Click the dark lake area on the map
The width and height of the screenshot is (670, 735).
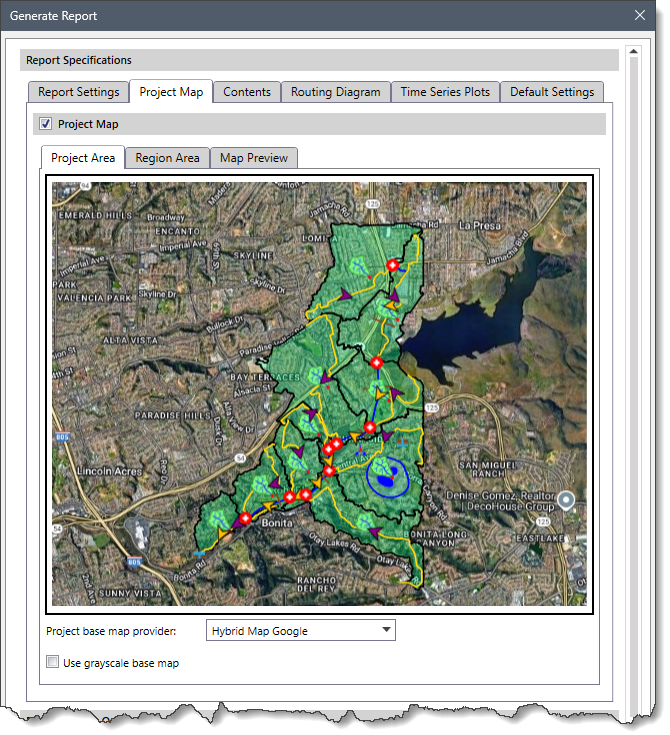click(470, 330)
